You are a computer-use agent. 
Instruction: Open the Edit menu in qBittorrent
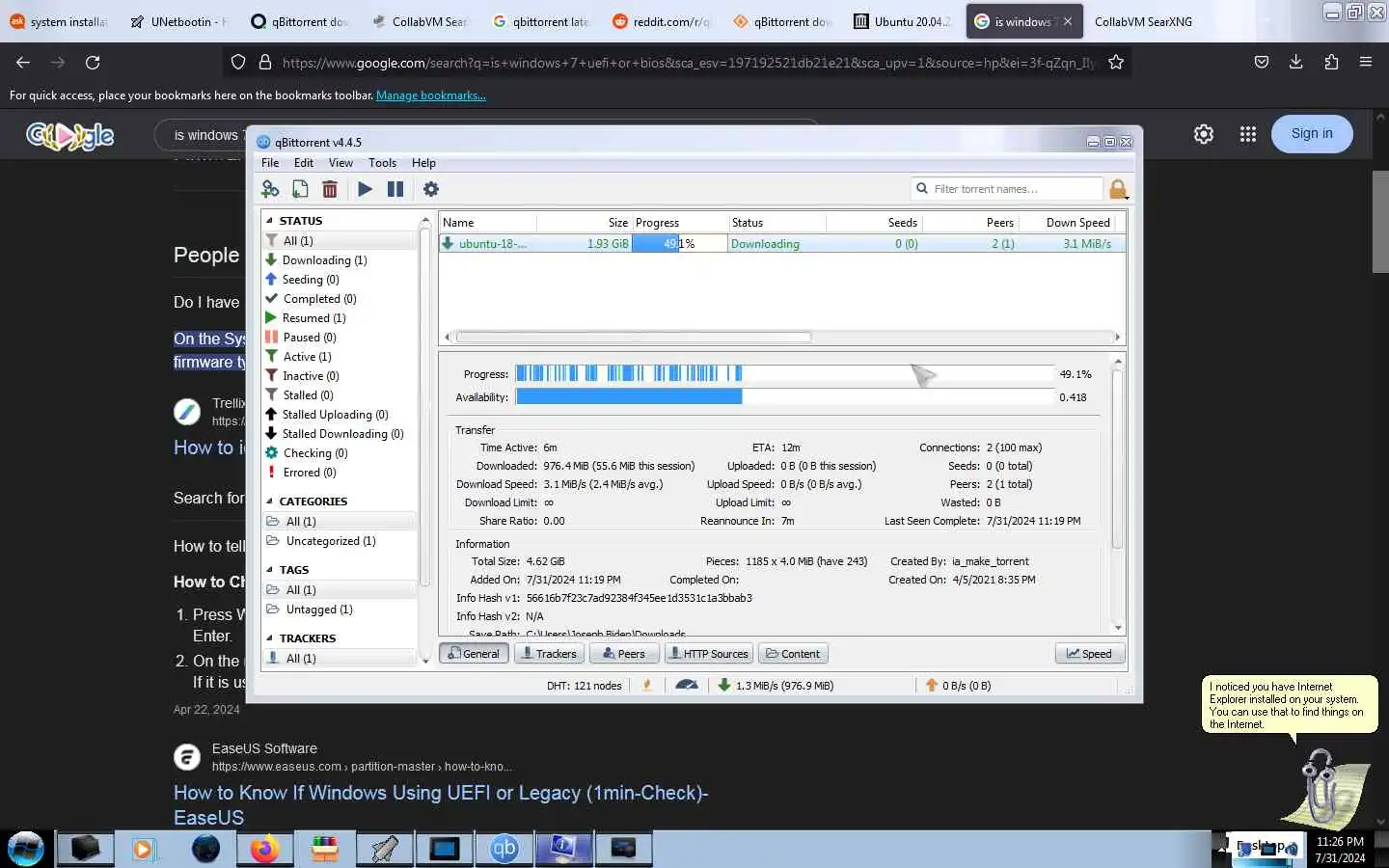tap(304, 163)
